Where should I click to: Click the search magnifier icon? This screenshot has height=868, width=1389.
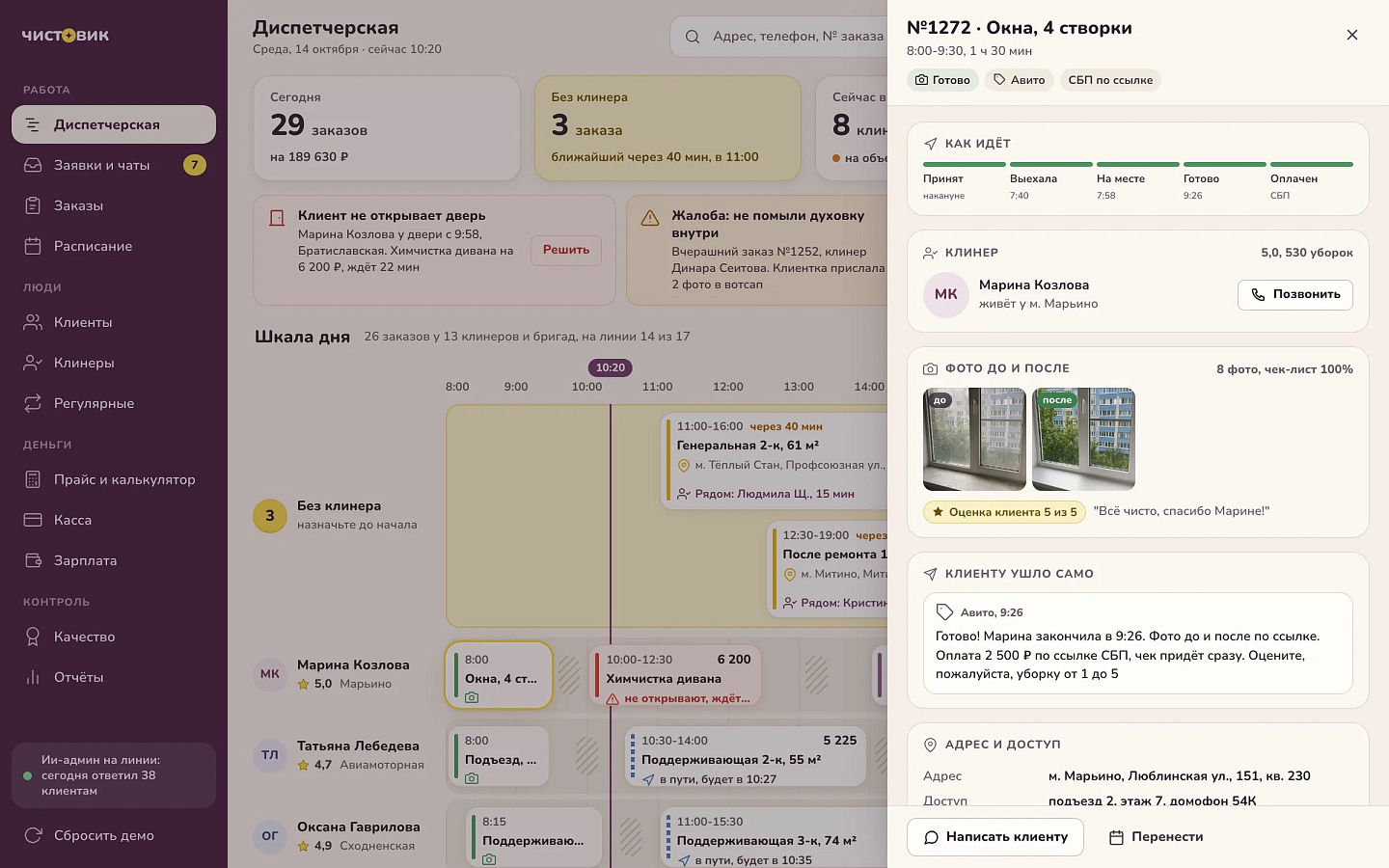(x=693, y=37)
